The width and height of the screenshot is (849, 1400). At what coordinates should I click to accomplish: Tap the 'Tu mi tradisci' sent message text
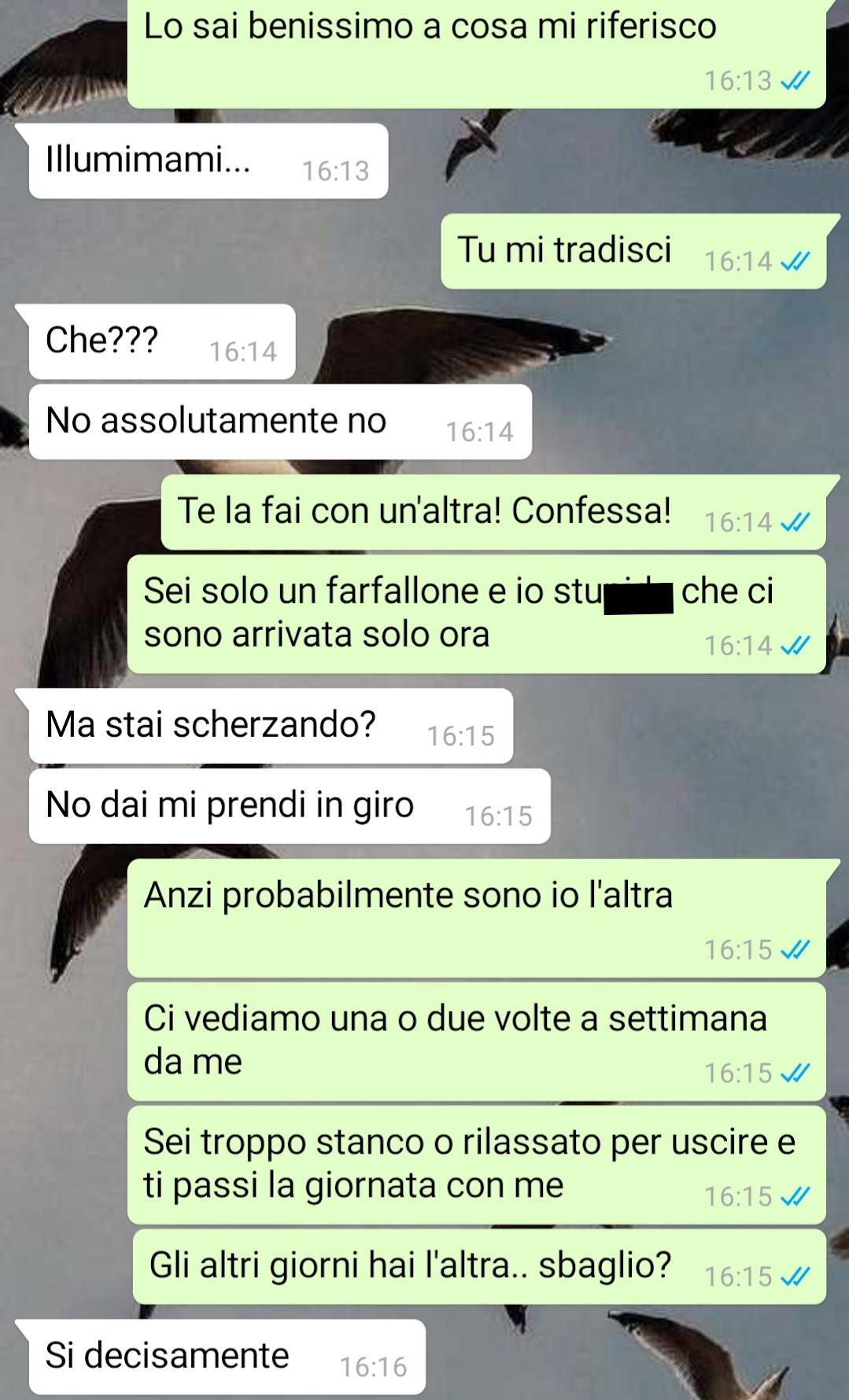[x=564, y=250]
